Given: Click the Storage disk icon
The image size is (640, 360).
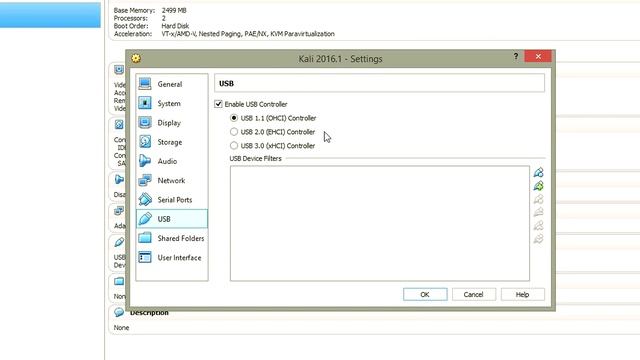Looking at the screenshot, I should 145,141.
